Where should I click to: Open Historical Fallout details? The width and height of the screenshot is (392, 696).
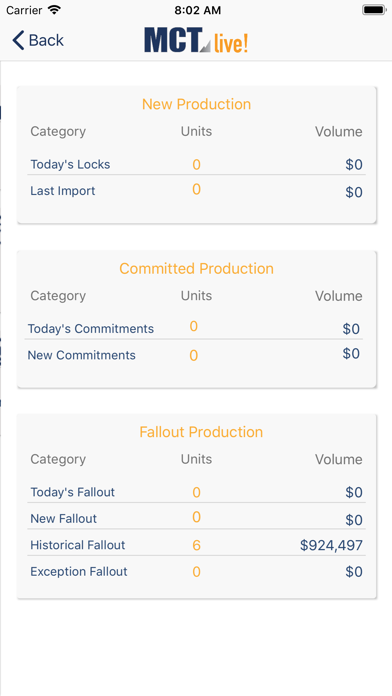(196, 545)
